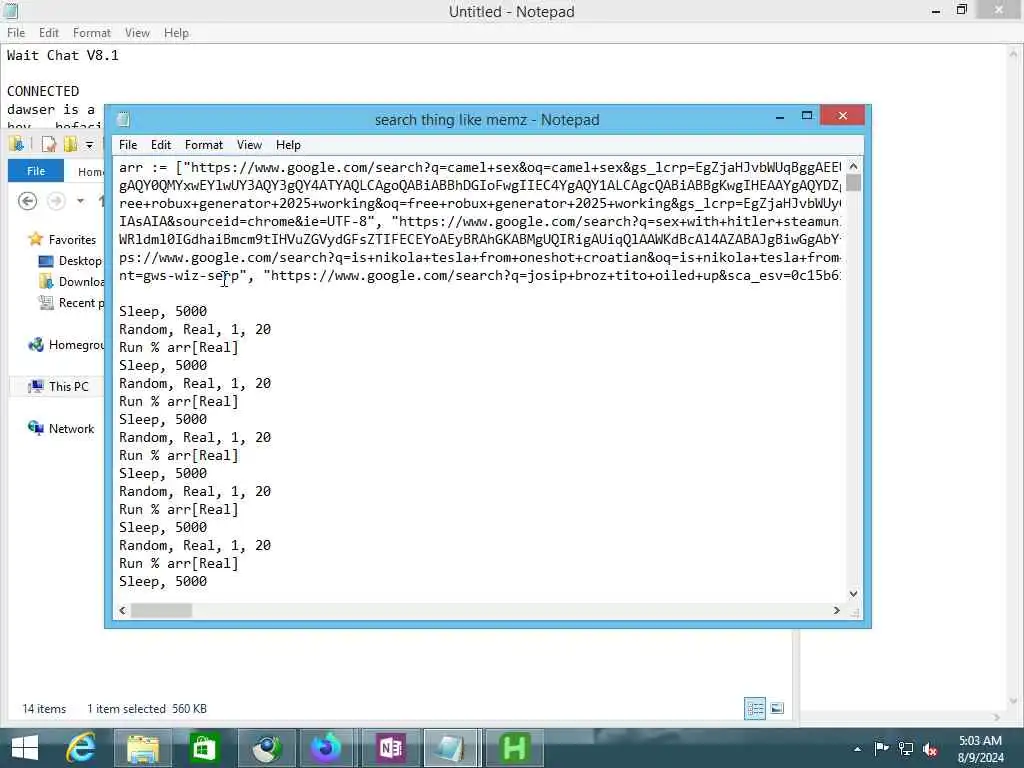Switch Explorer to Large icons view

[x=777, y=709]
